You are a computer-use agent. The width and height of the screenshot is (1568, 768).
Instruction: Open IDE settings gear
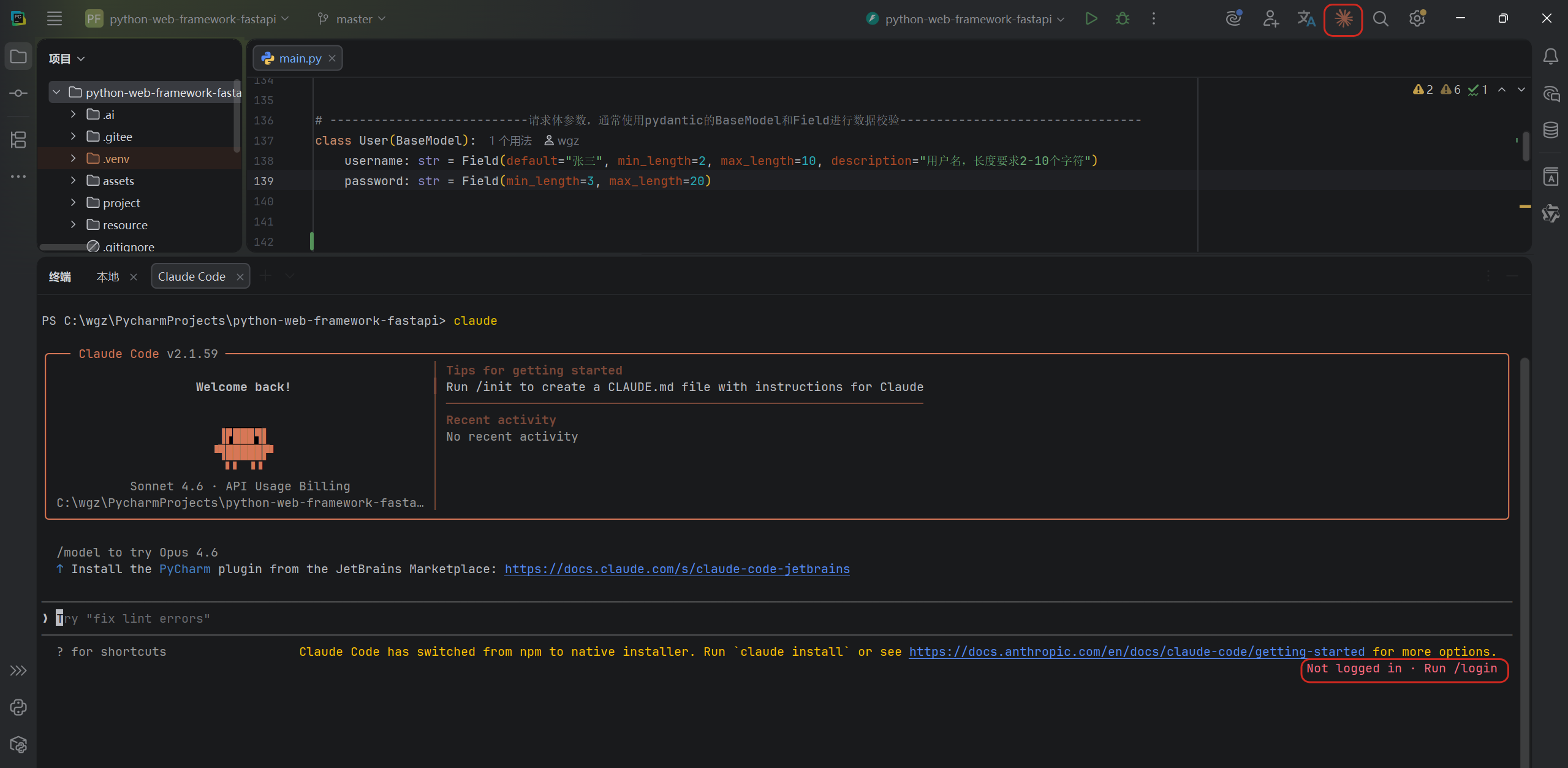click(1417, 18)
